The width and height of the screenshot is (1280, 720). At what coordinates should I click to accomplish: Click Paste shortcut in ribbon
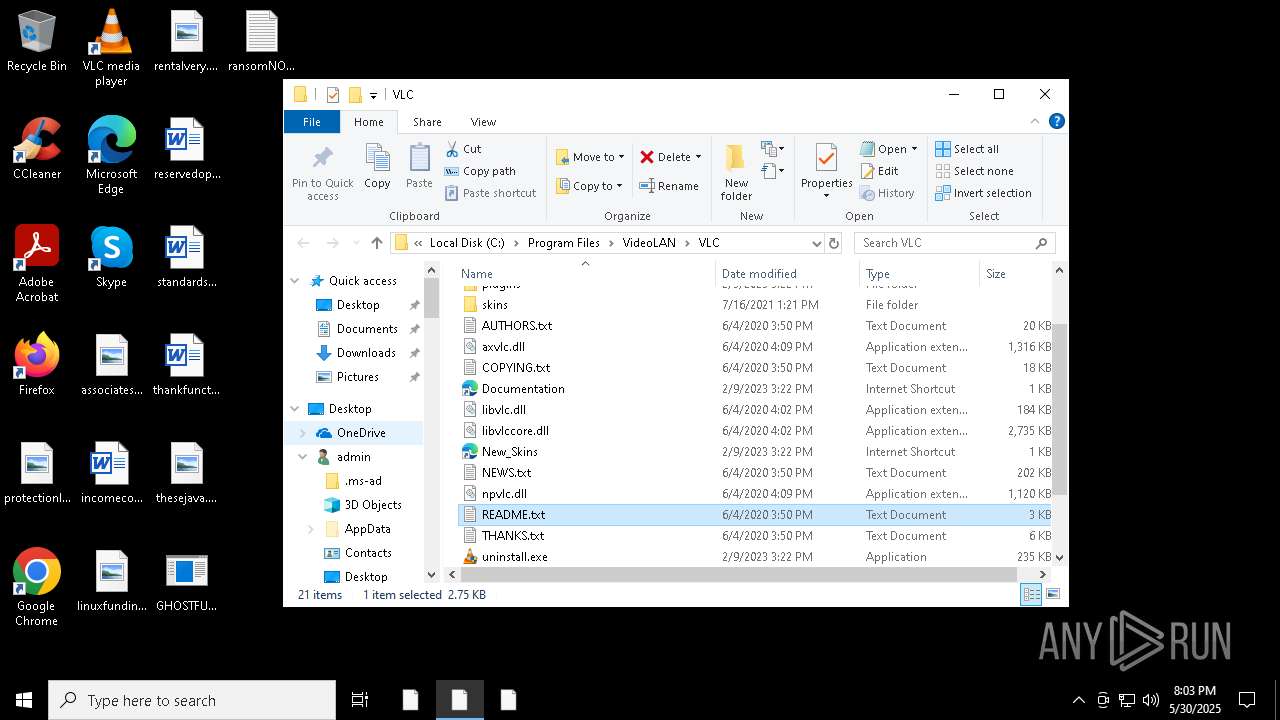(490, 193)
